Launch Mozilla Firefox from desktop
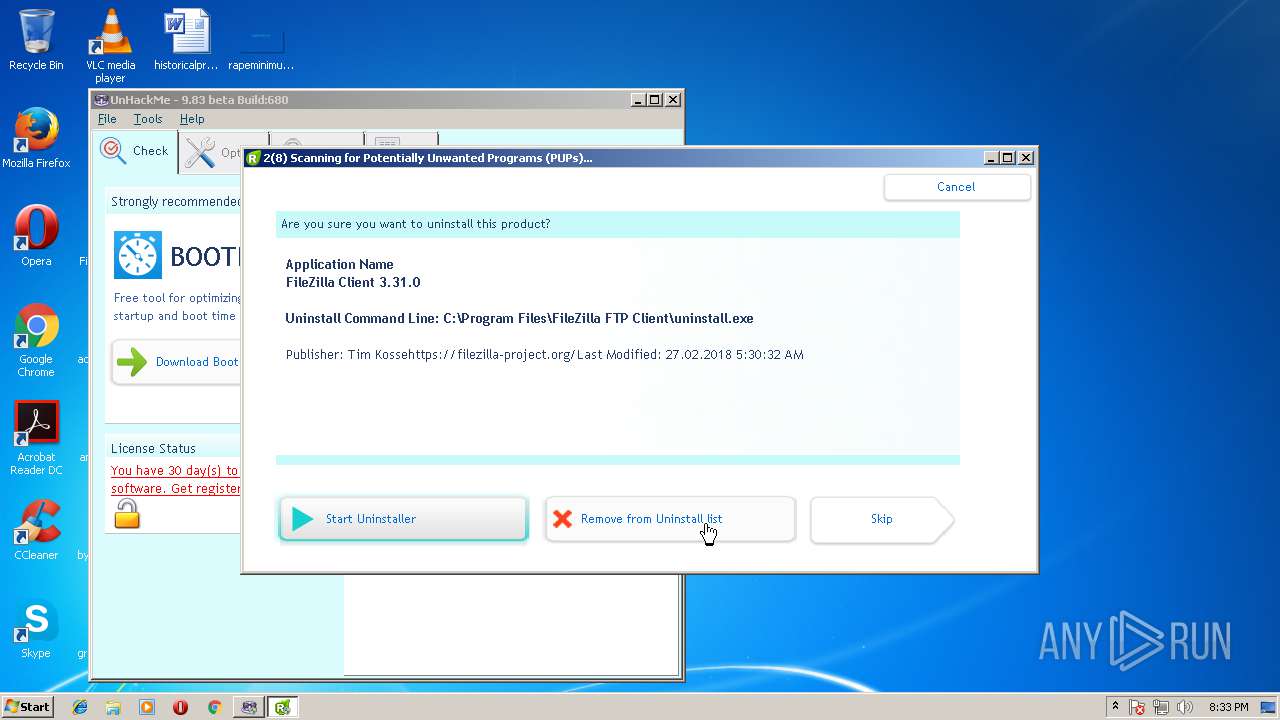This screenshot has width=1280, height=720. 36,138
